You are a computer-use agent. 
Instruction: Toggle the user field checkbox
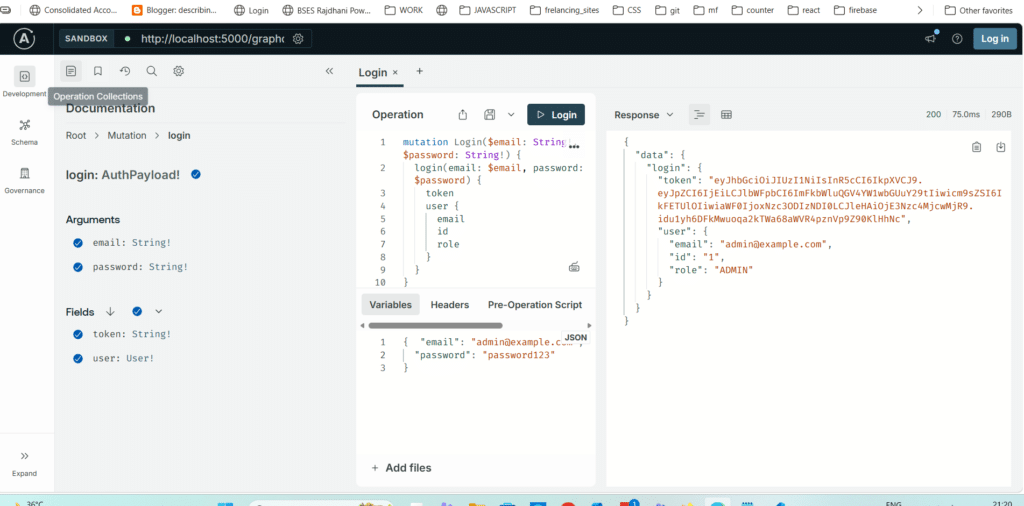(78, 358)
